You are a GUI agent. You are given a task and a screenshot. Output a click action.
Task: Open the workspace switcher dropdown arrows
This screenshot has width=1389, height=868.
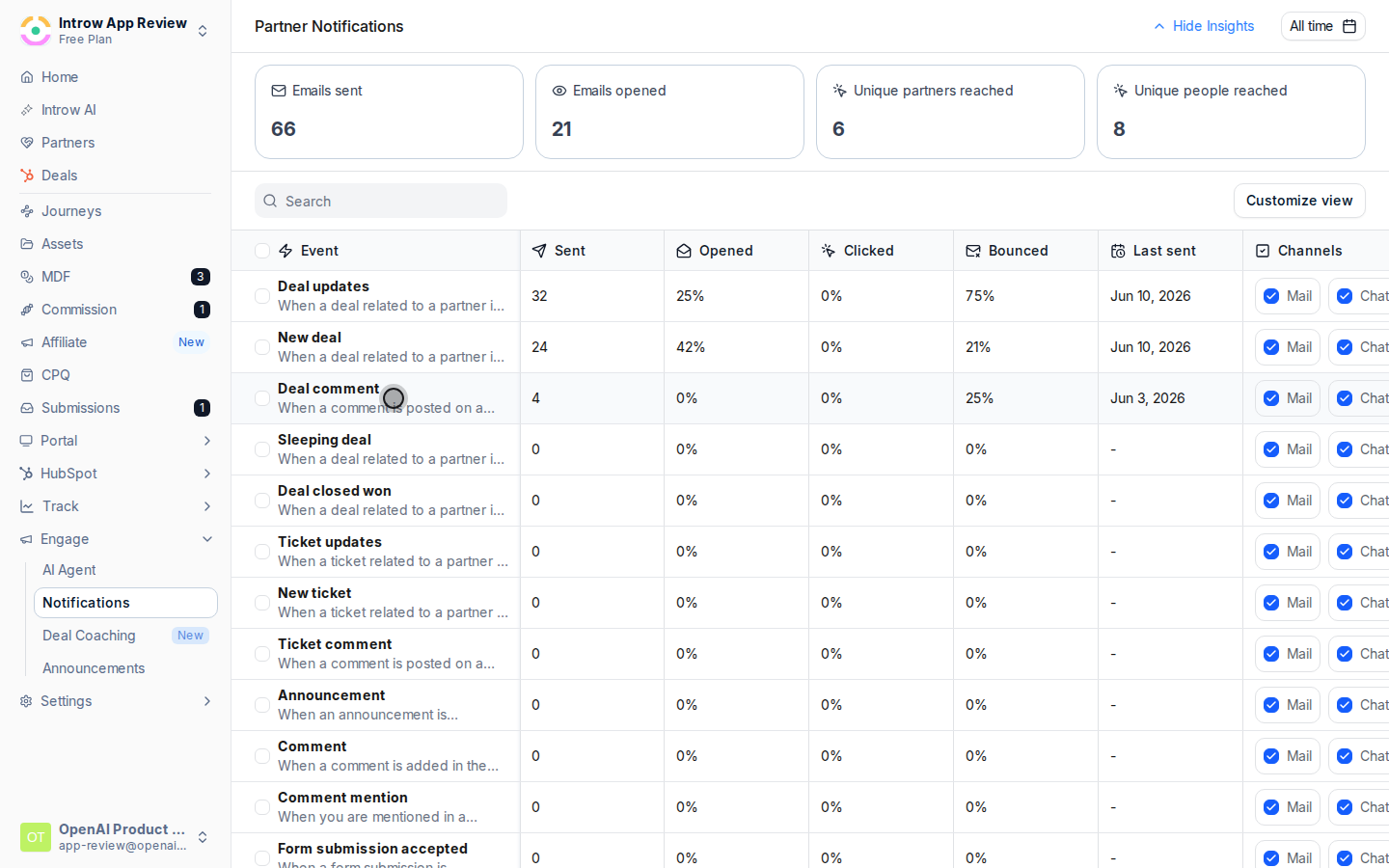pyautogui.click(x=203, y=31)
